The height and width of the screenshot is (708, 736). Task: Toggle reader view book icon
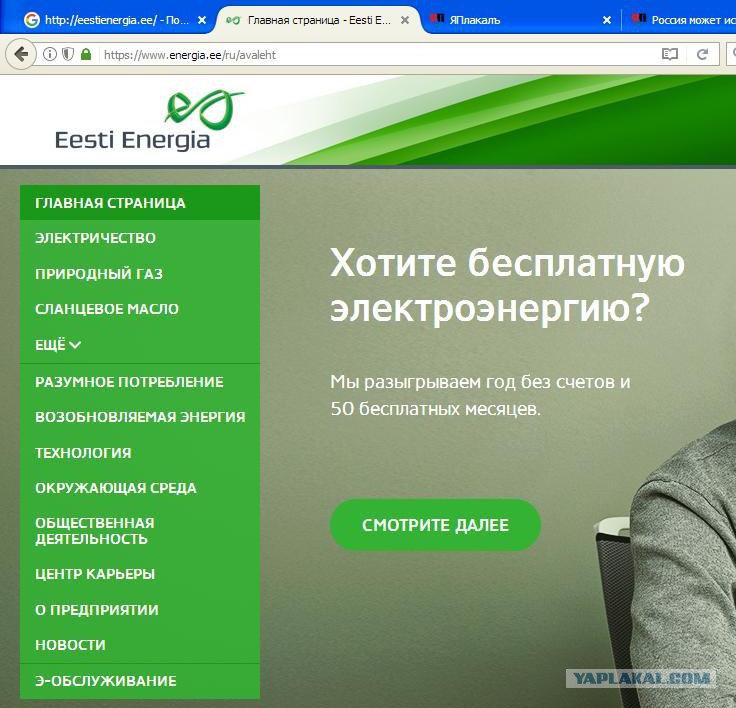click(x=670, y=54)
